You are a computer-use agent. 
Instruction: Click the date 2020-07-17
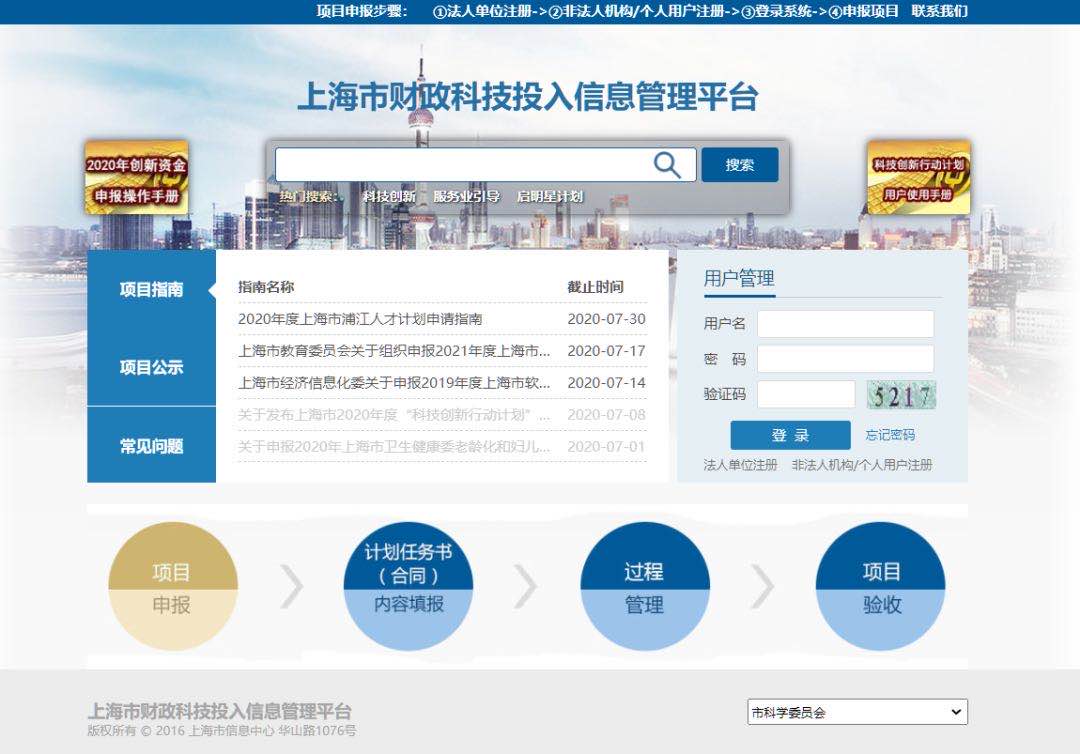point(606,350)
